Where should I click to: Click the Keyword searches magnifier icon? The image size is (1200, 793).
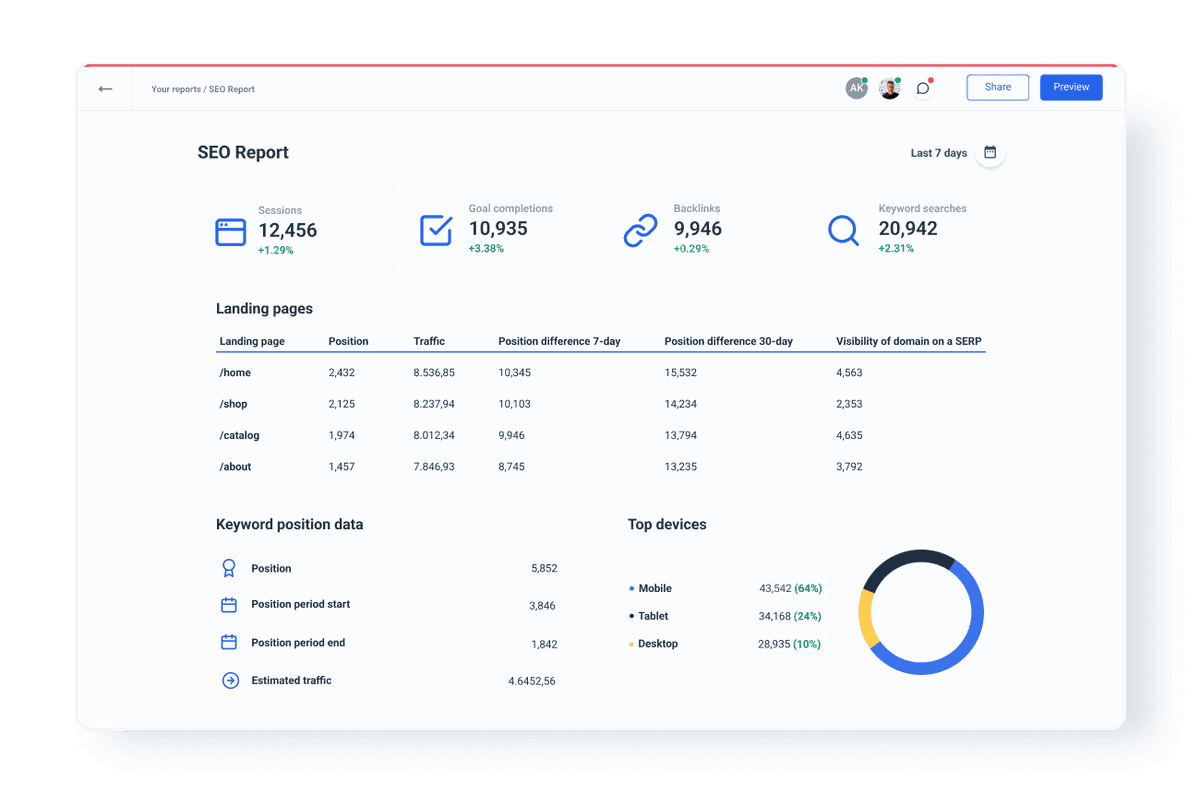843,230
